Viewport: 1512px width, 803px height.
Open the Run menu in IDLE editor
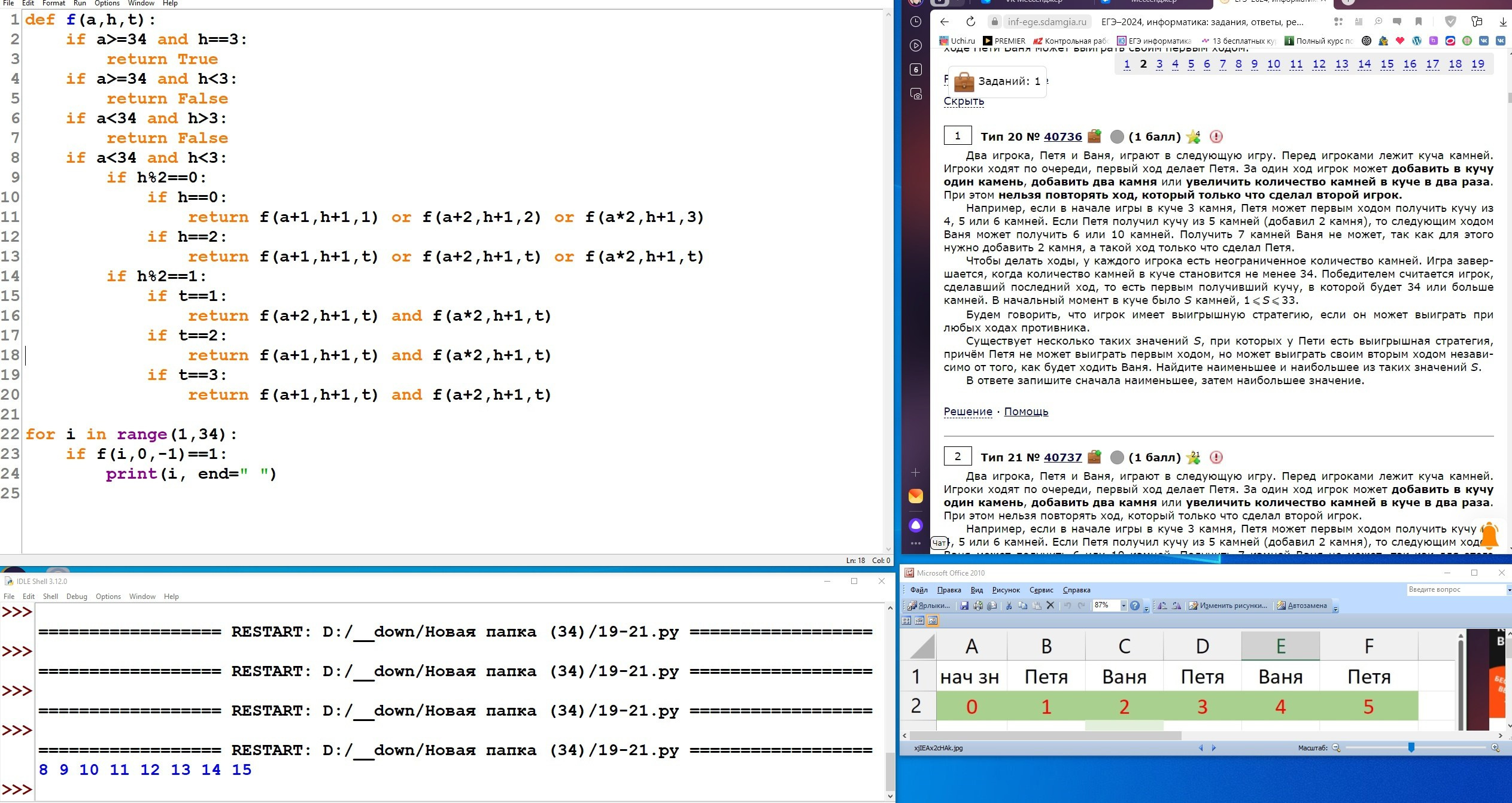[80, 3]
